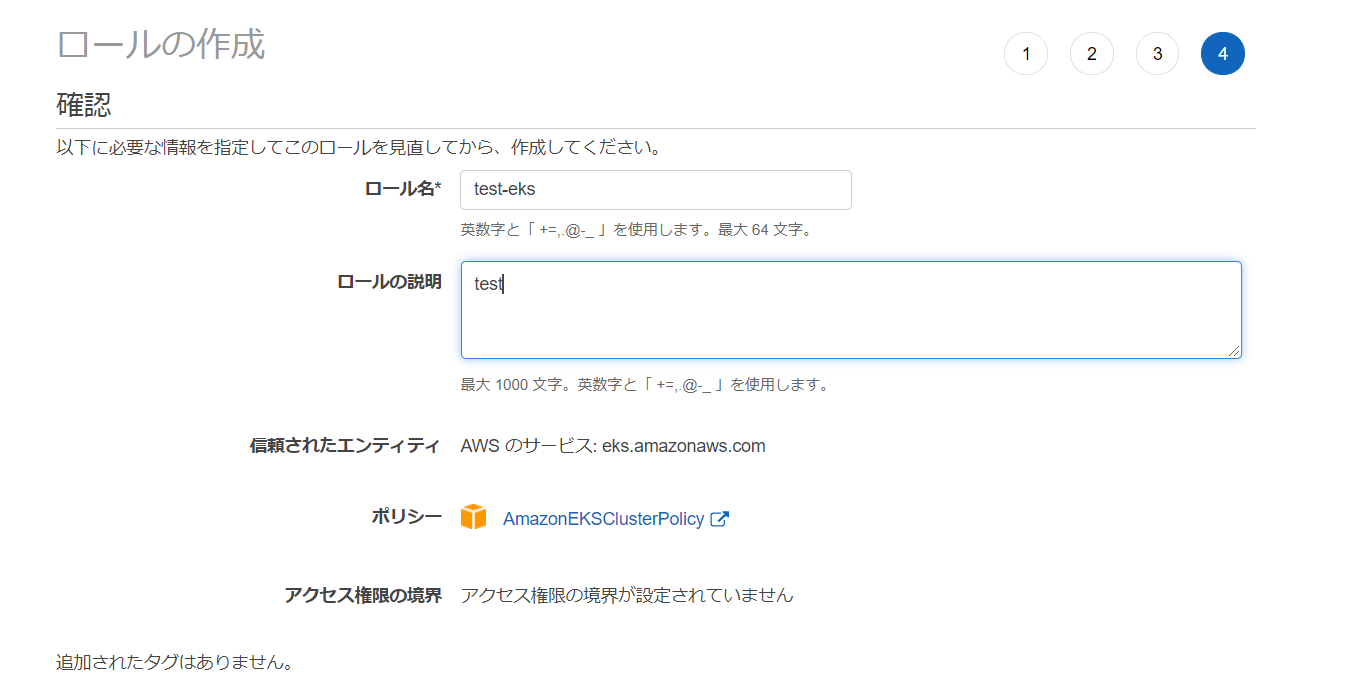Click the アクセス権限の境界が設定されていません text
The image size is (1366, 687).
[627, 596]
